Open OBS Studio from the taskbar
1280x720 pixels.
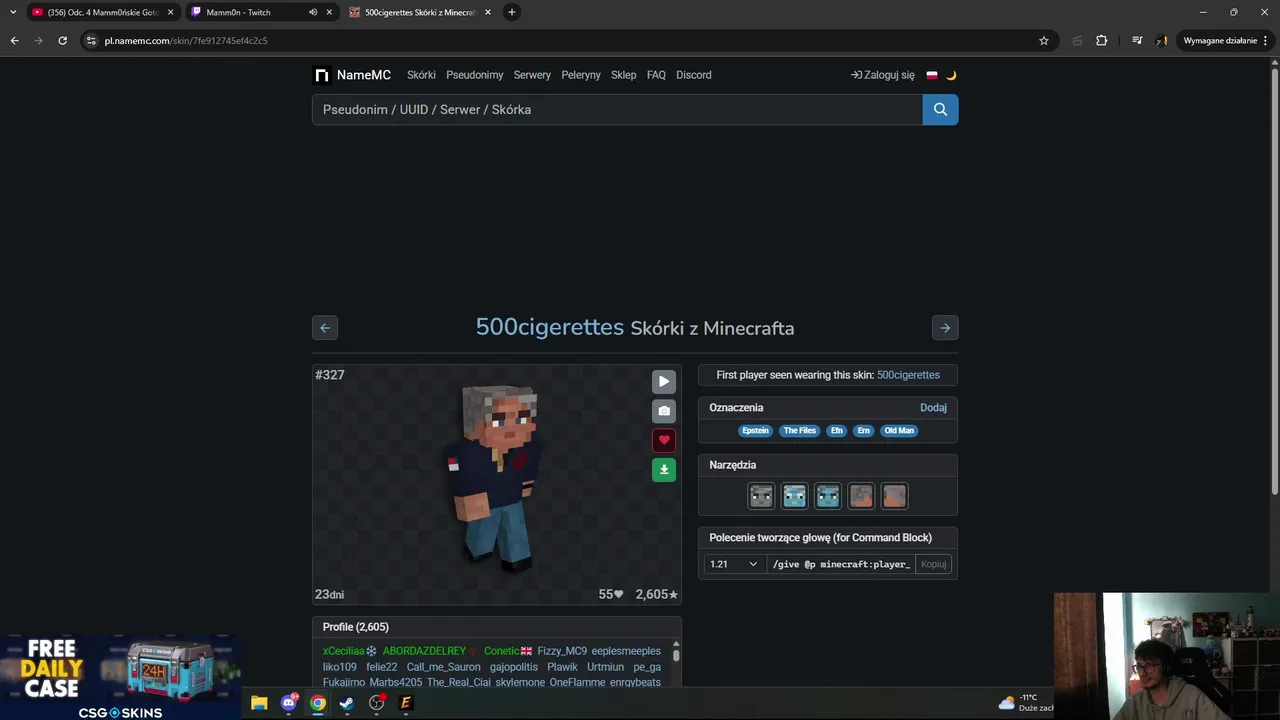(x=377, y=703)
